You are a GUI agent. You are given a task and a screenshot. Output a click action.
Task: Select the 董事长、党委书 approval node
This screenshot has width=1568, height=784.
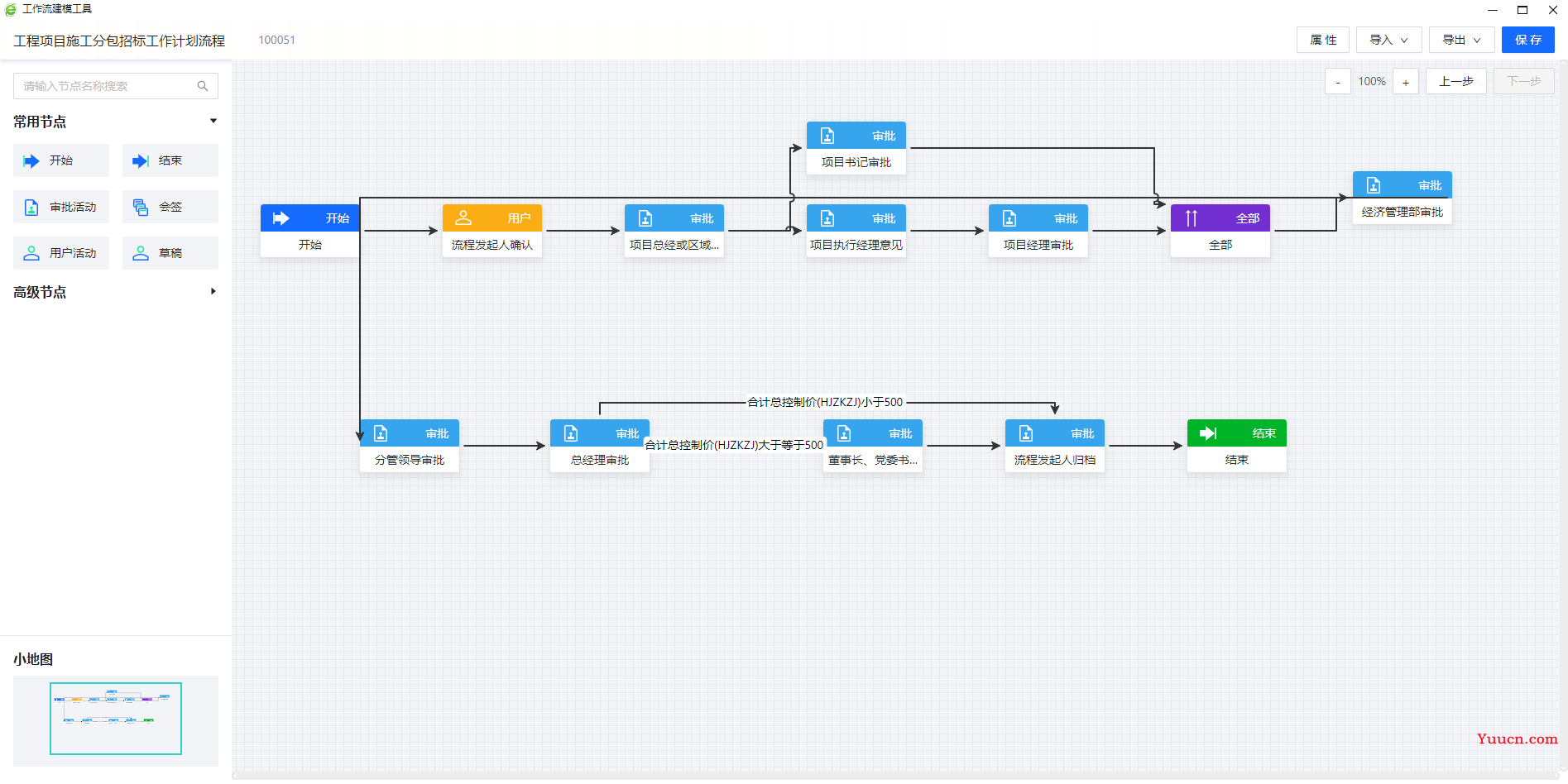873,446
